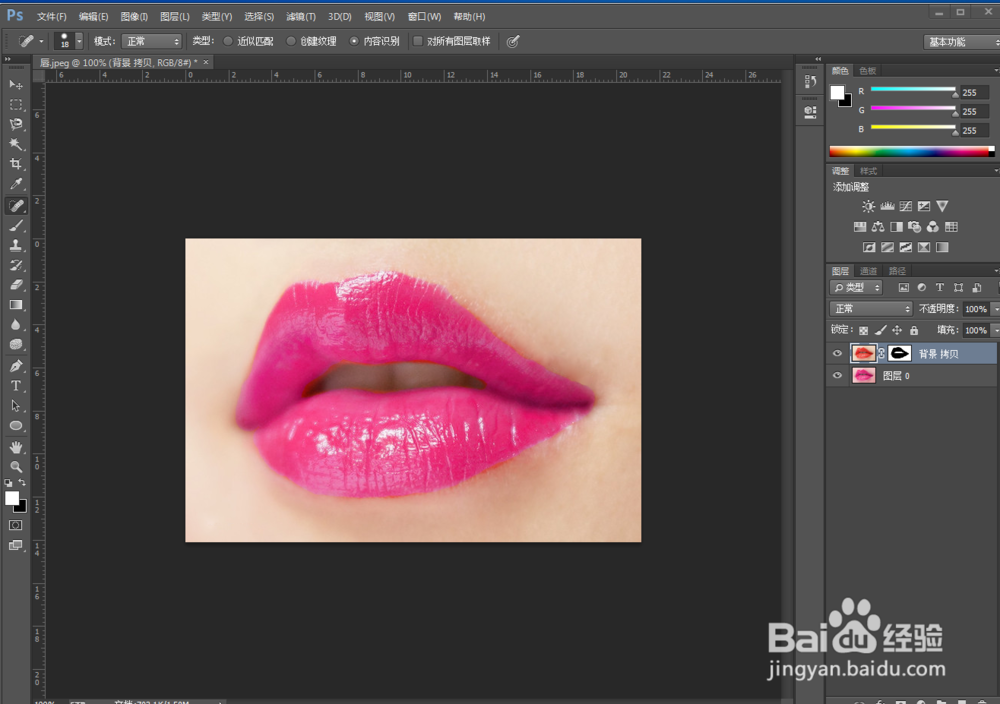
Task: Swap foreground and background colors
Action: tap(22, 483)
